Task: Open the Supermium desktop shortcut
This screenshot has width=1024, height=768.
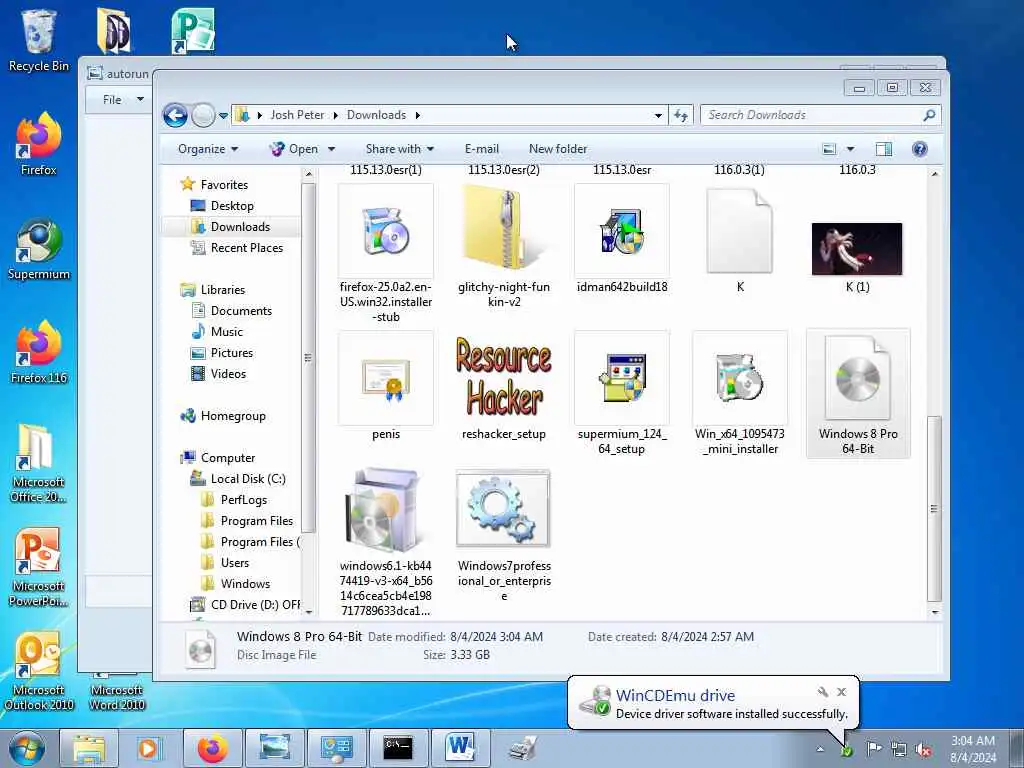Action: [x=39, y=249]
